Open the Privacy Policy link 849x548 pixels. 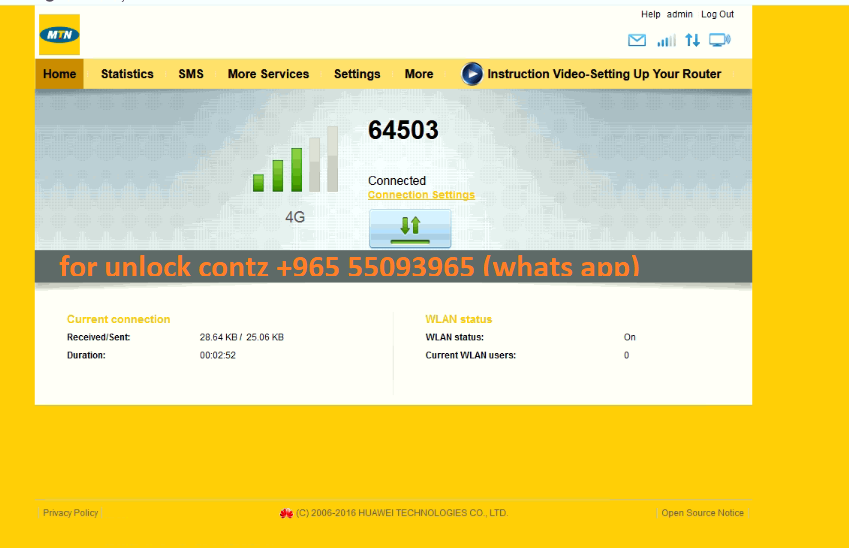coord(71,513)
